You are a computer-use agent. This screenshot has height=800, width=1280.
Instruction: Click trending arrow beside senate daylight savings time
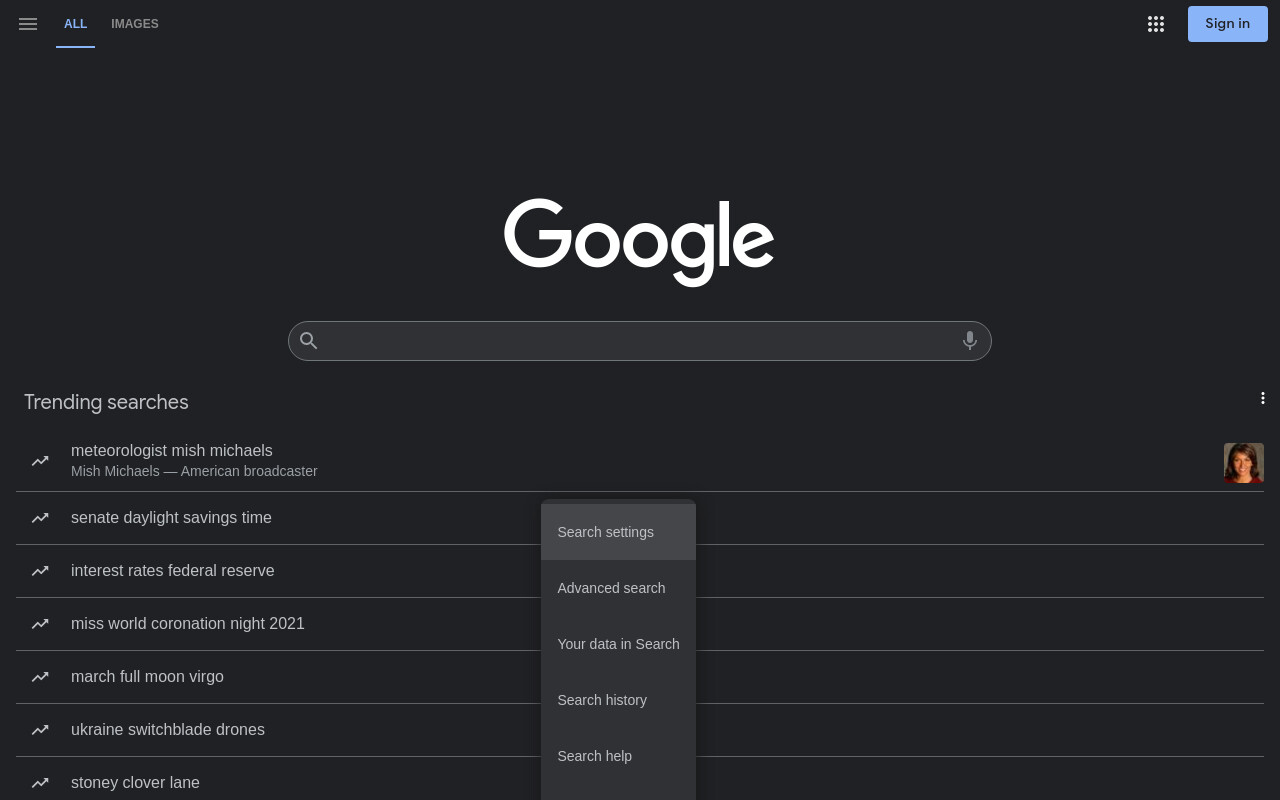pos(40,518)
